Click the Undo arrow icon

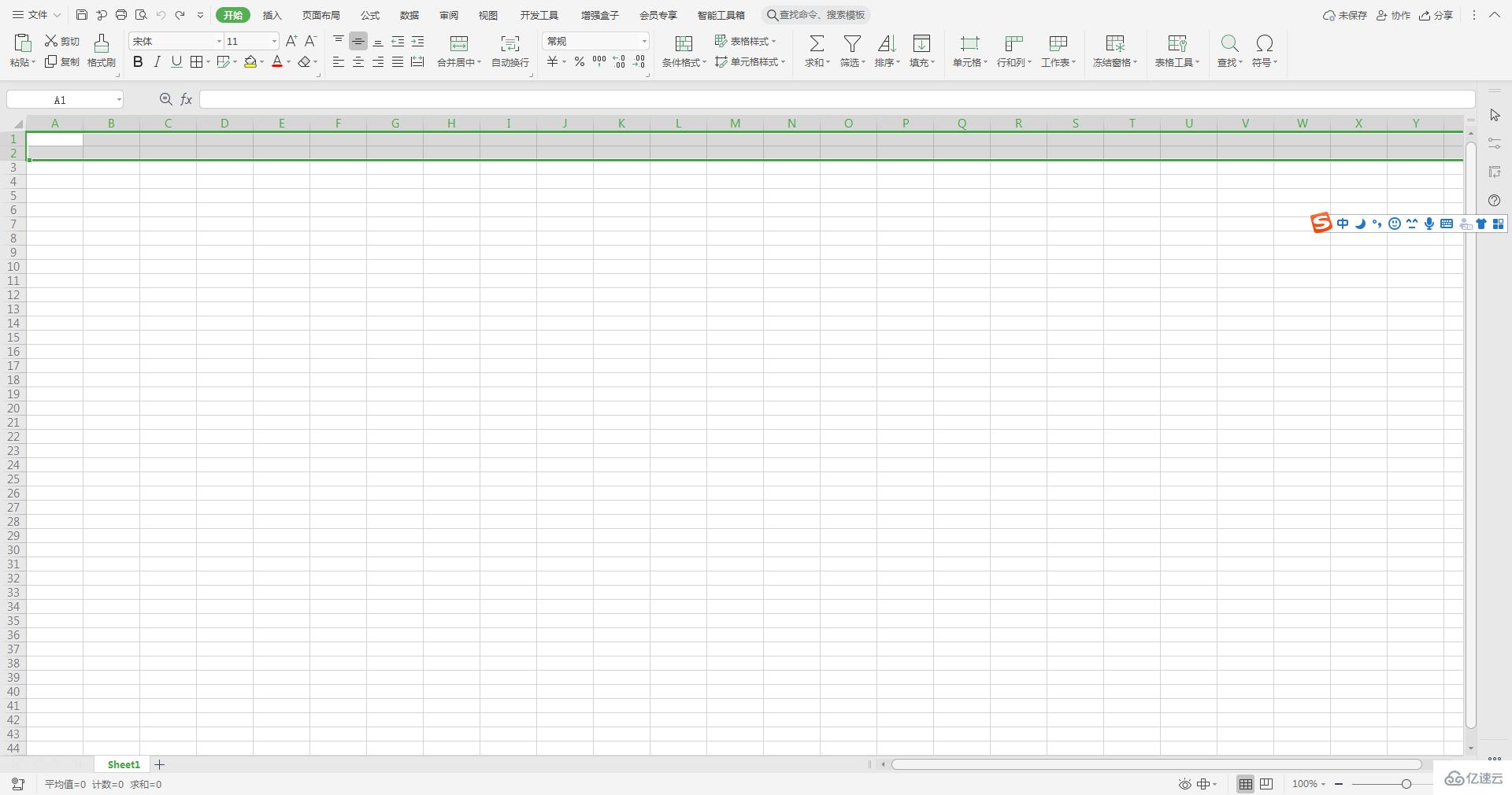click(161, 15)
